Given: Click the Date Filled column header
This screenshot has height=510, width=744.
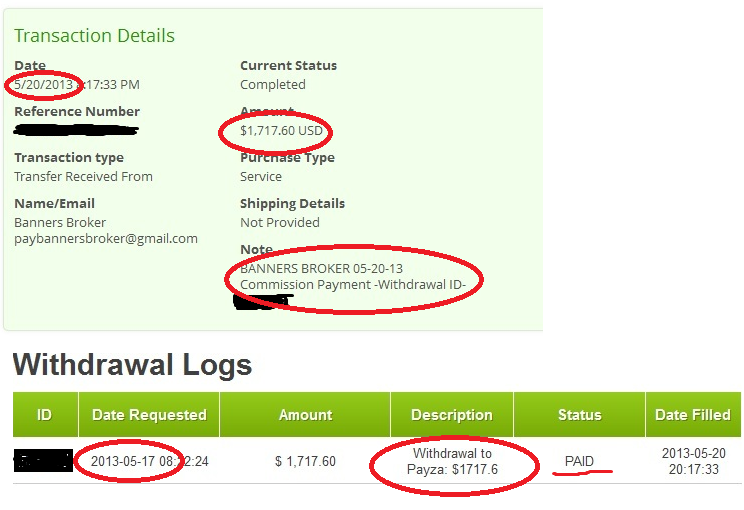Looking at the screenshot, I should pos(692,414).
